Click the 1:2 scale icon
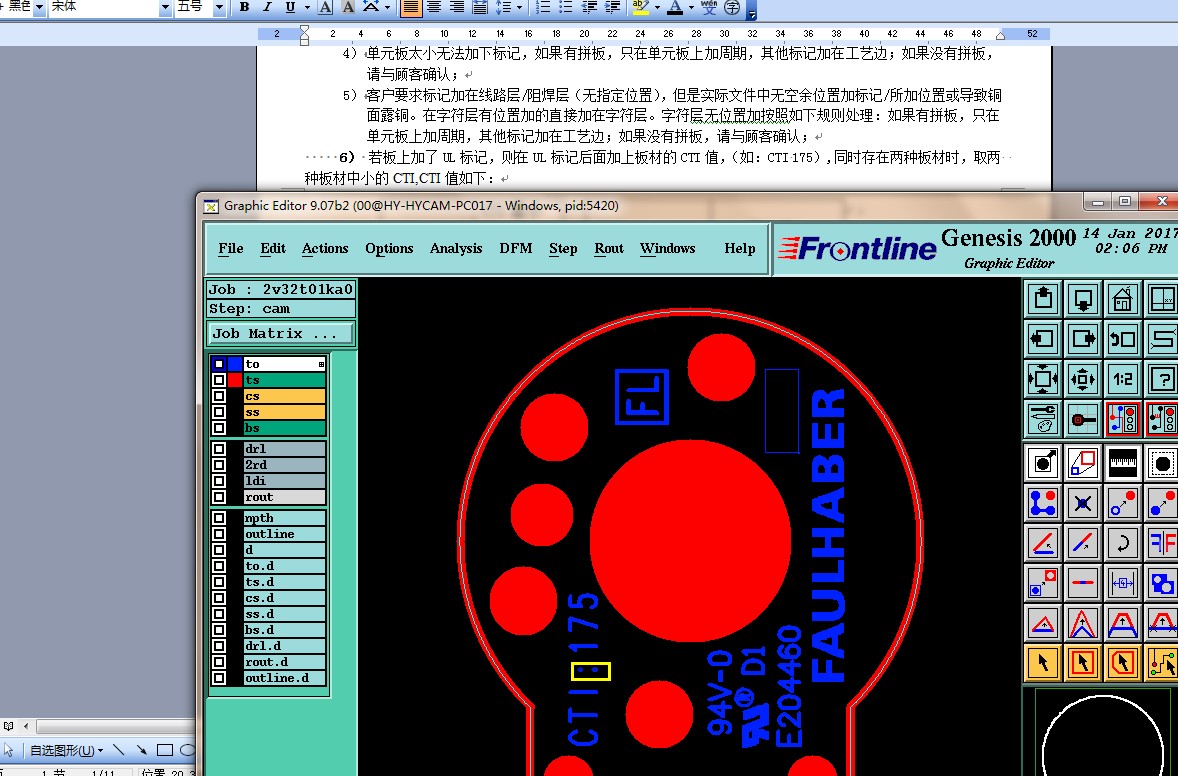 pos(1122,379)
